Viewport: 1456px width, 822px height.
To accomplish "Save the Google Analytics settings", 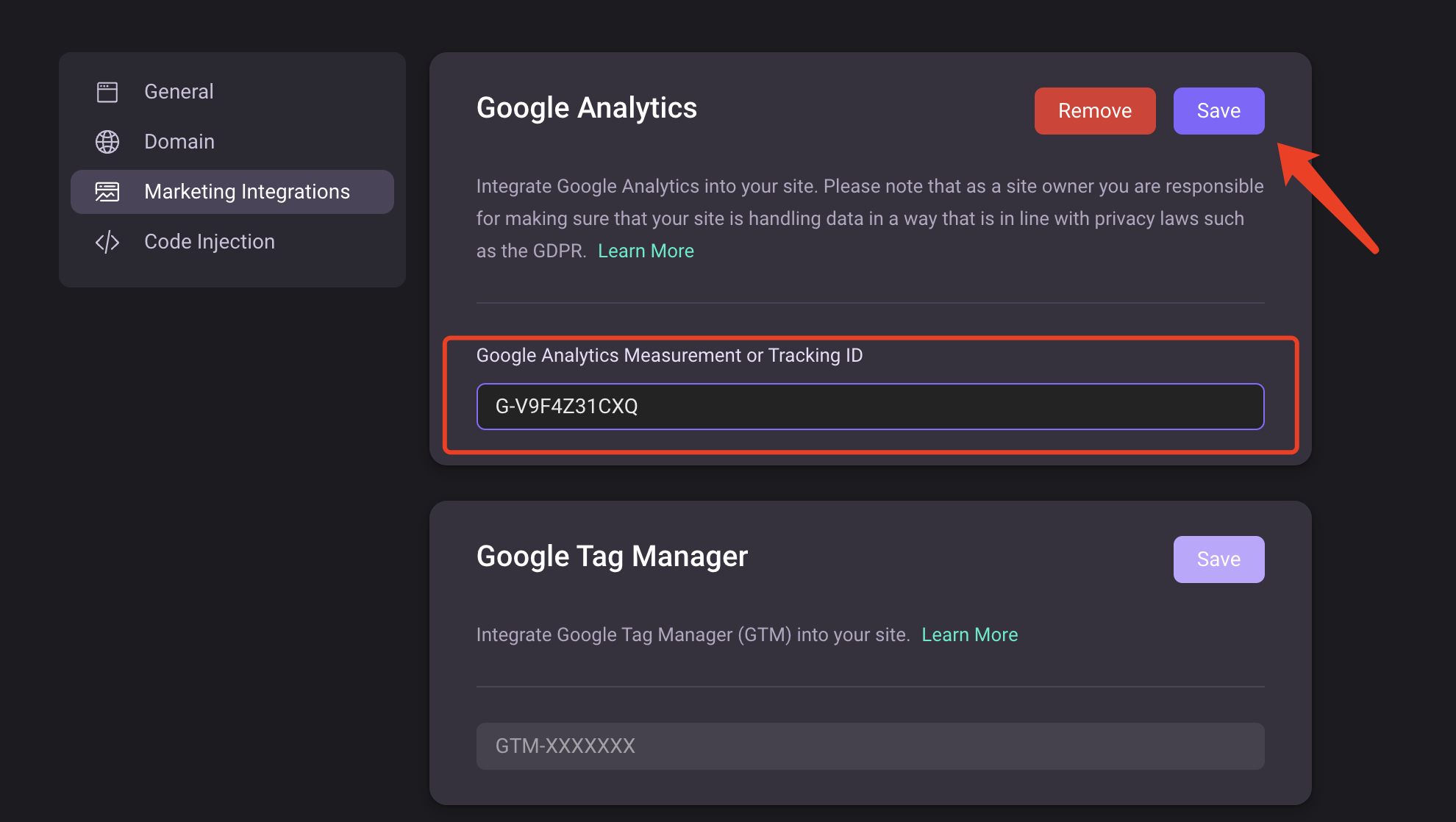I will pos(1218,111).
